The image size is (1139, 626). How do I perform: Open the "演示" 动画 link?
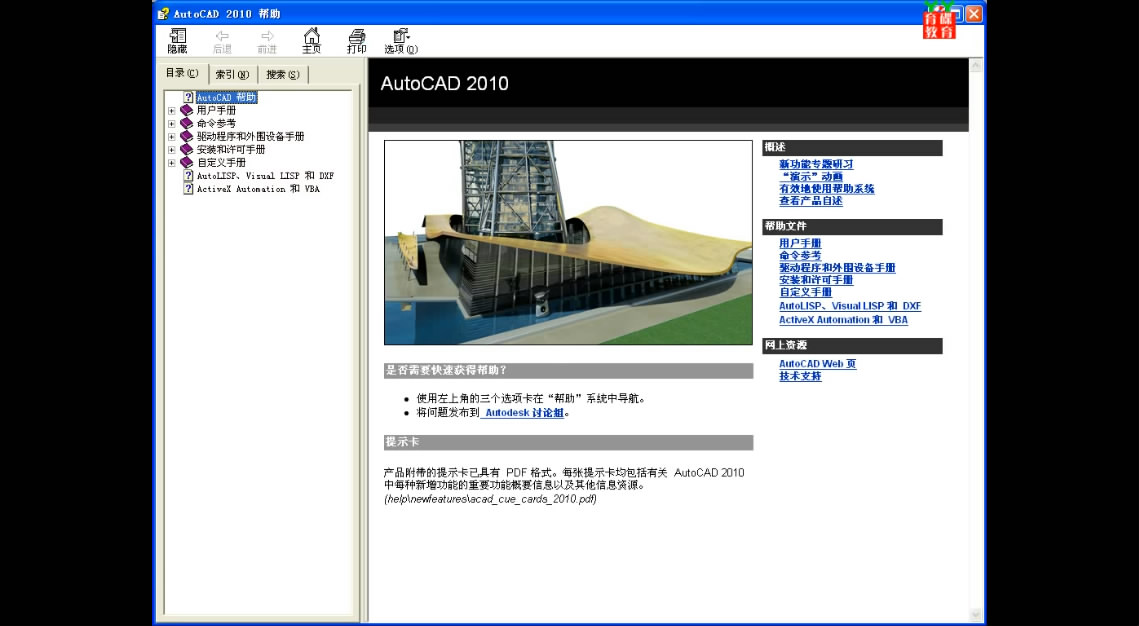(x=811, y=176)
